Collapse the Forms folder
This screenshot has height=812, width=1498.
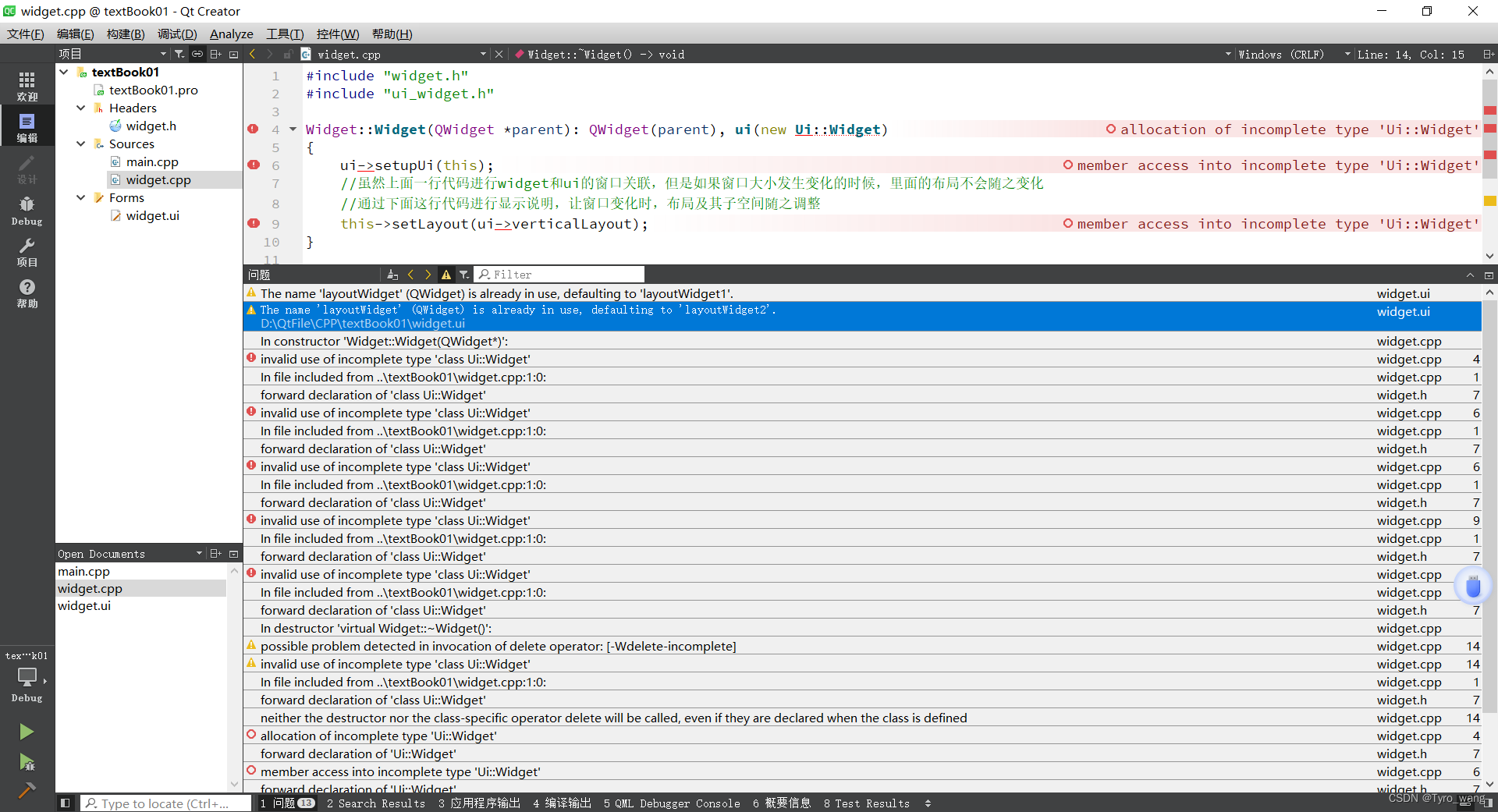(x=81, y=197)
